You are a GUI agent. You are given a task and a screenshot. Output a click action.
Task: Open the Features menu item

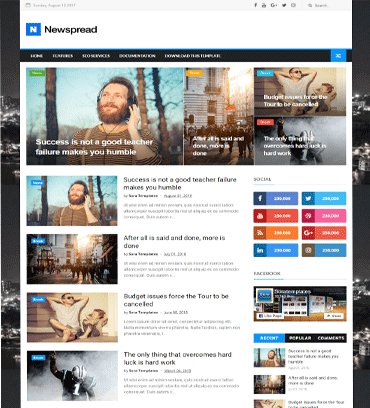(x=63, y=56)
